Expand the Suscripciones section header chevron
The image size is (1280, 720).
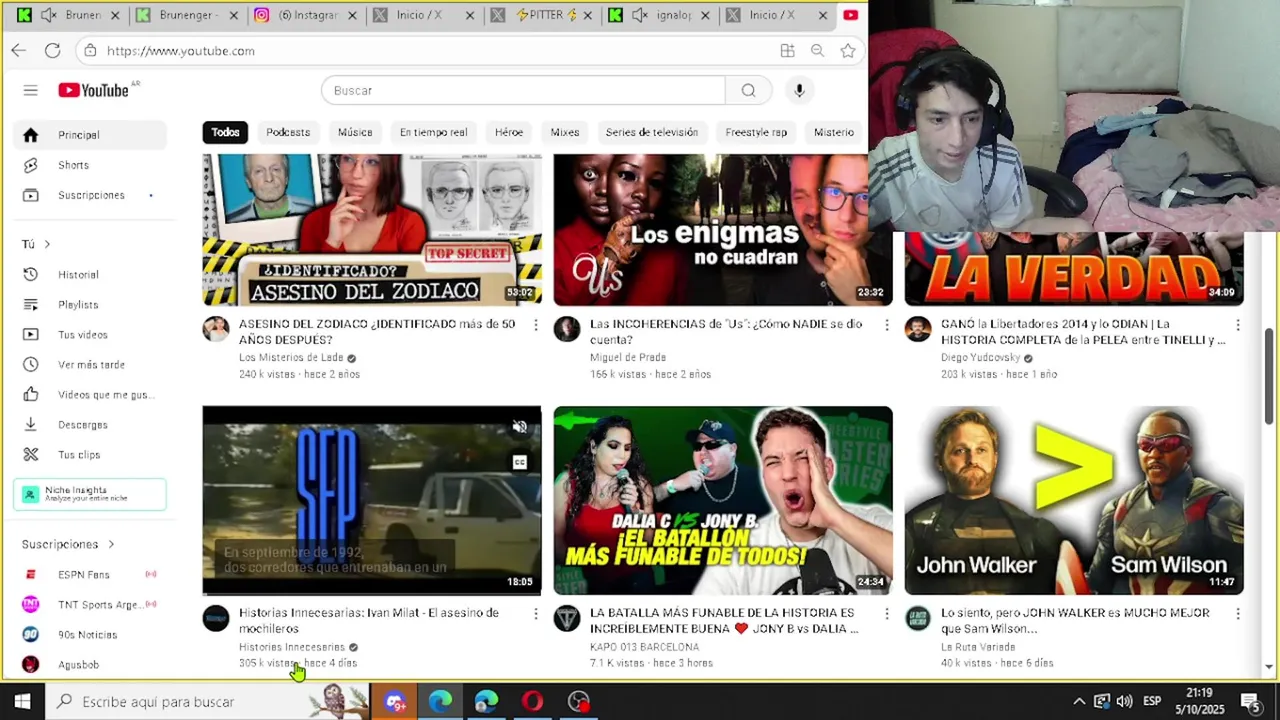(x=111, y=544)
